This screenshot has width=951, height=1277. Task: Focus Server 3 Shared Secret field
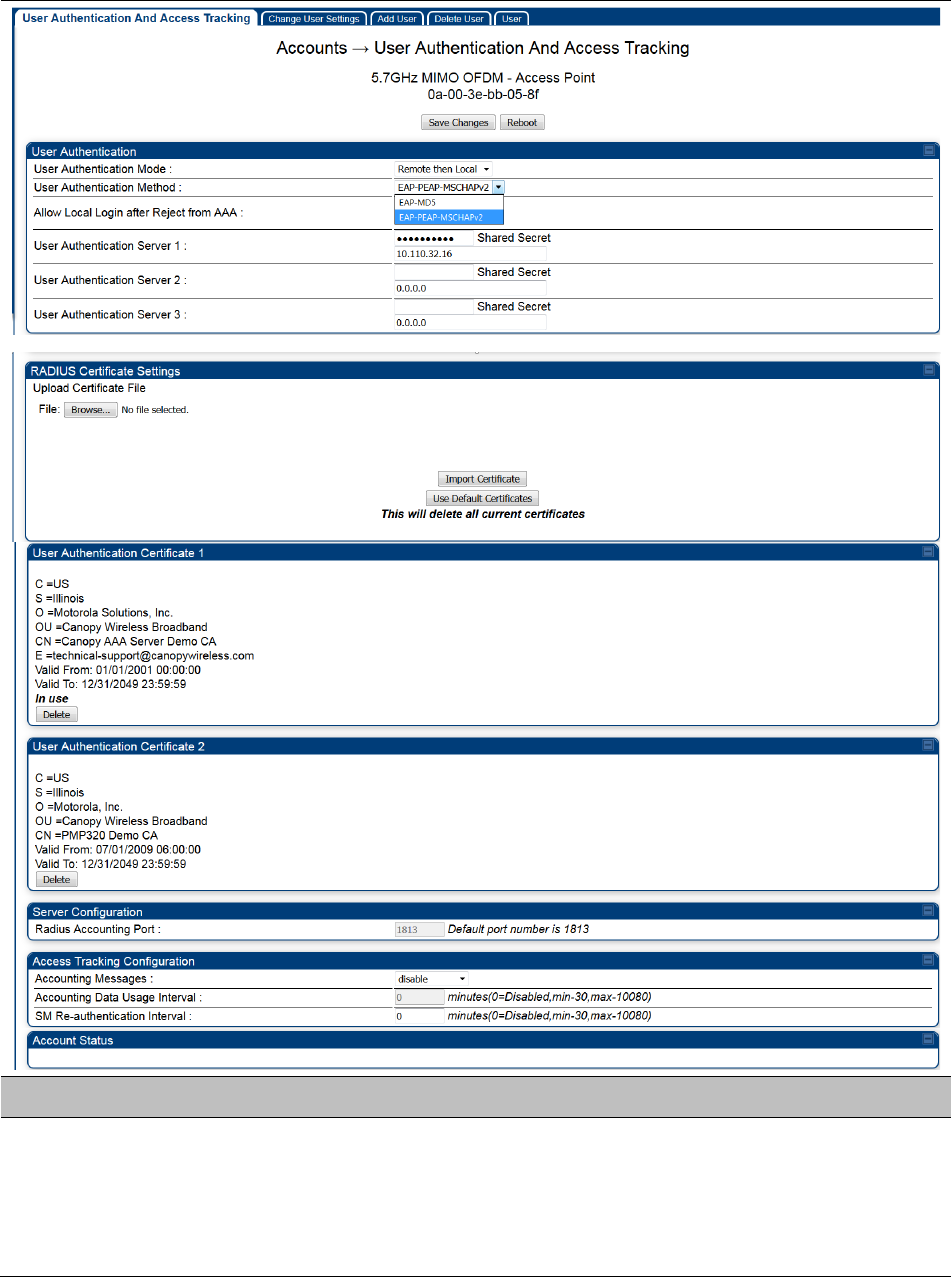[433, 306]
